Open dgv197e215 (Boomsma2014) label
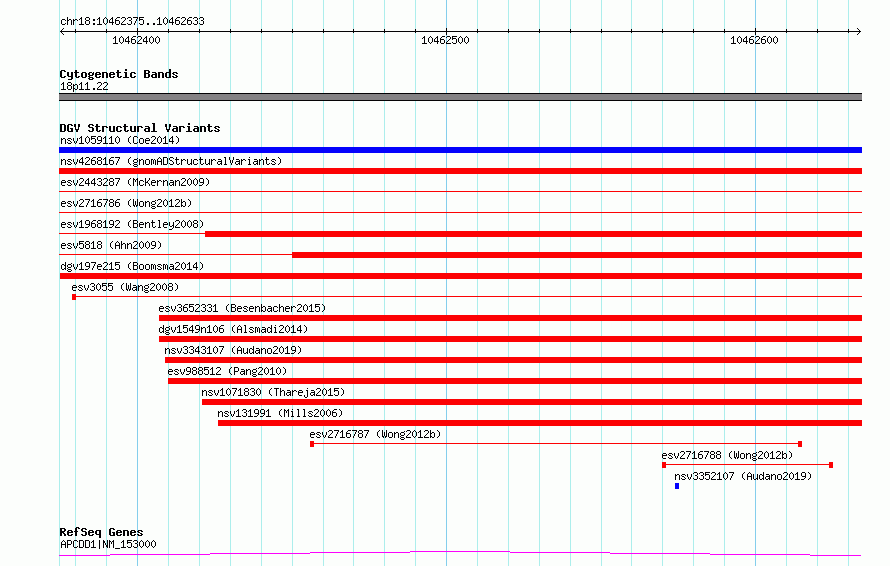The image size is (890, 566). click(x=132, y=266)
